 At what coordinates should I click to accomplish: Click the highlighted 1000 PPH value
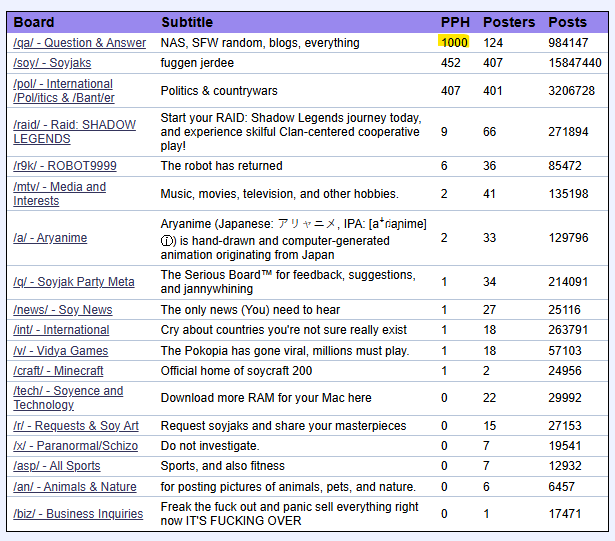point(453,43)
